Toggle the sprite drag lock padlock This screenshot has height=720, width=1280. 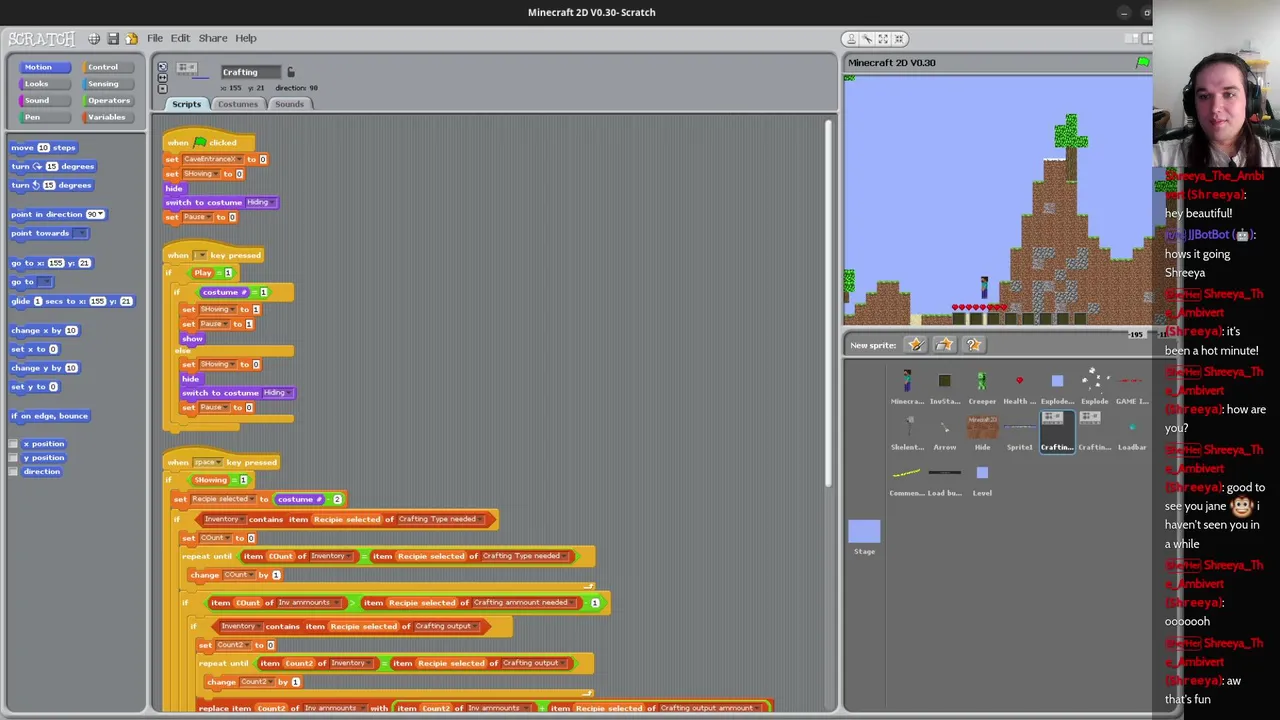pos(291,72)
